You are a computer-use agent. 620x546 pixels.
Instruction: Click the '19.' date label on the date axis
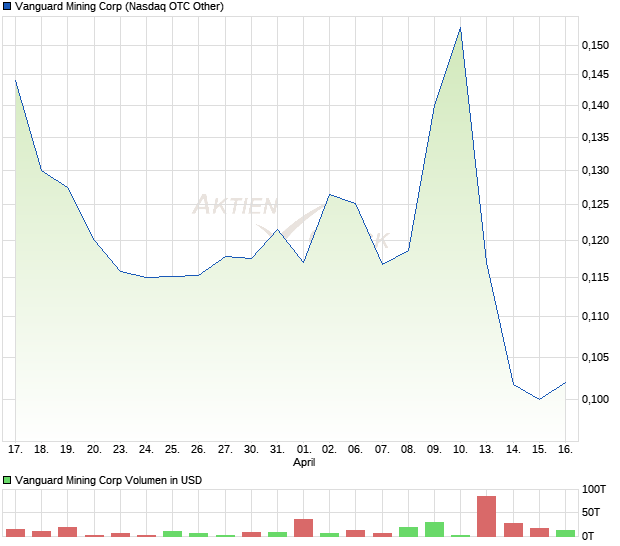67,449
